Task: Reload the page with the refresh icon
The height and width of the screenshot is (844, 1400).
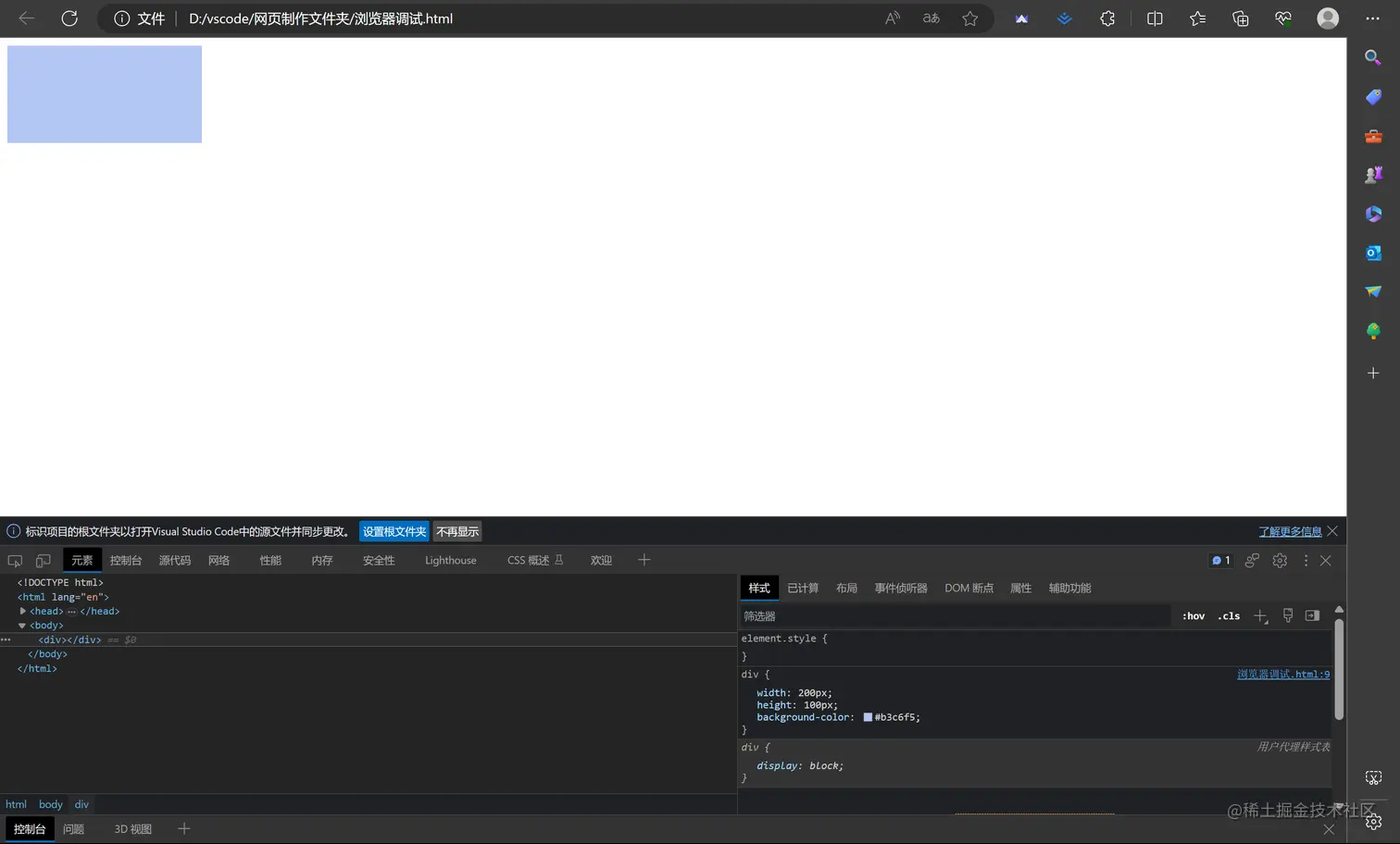Action: [69, 19]
